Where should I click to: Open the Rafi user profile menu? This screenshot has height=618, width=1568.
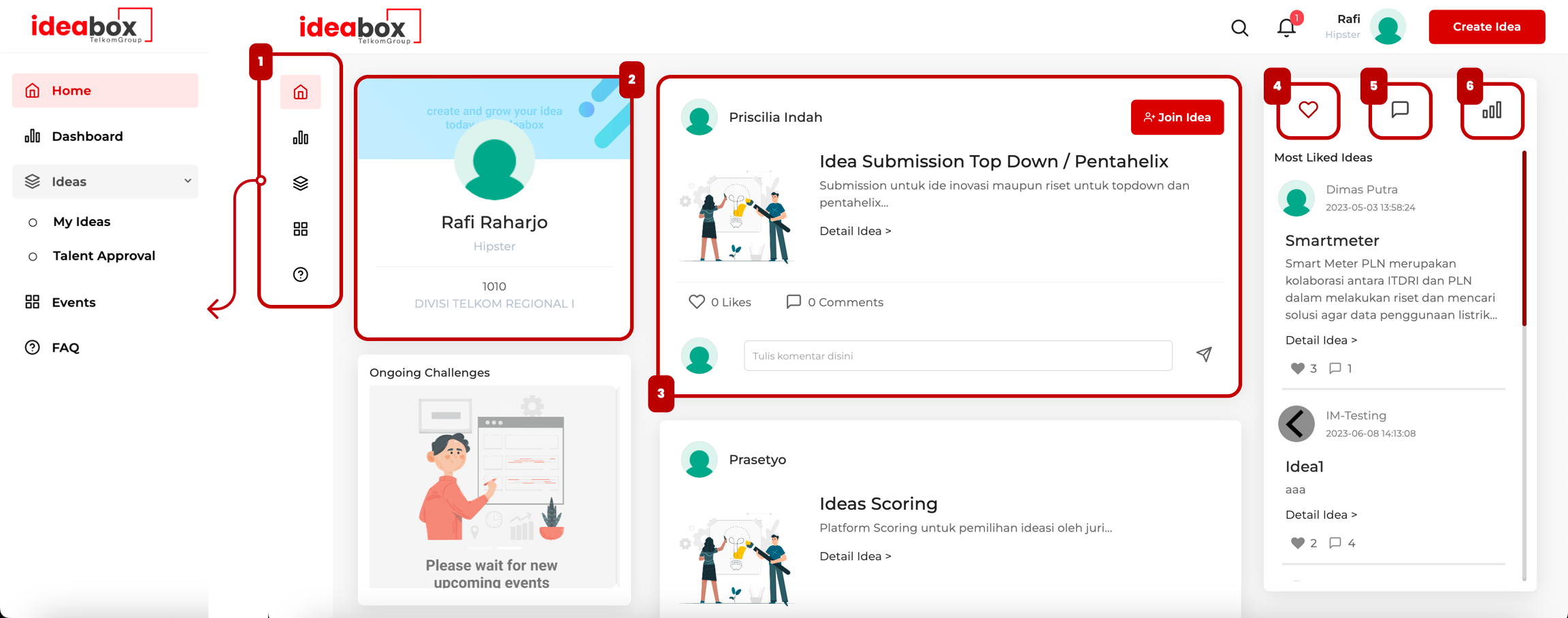point(1387,28)
